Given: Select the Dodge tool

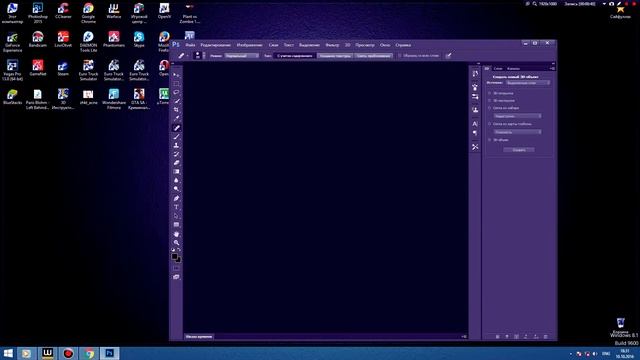Looking at the screenshot, I should click(176, 189).
